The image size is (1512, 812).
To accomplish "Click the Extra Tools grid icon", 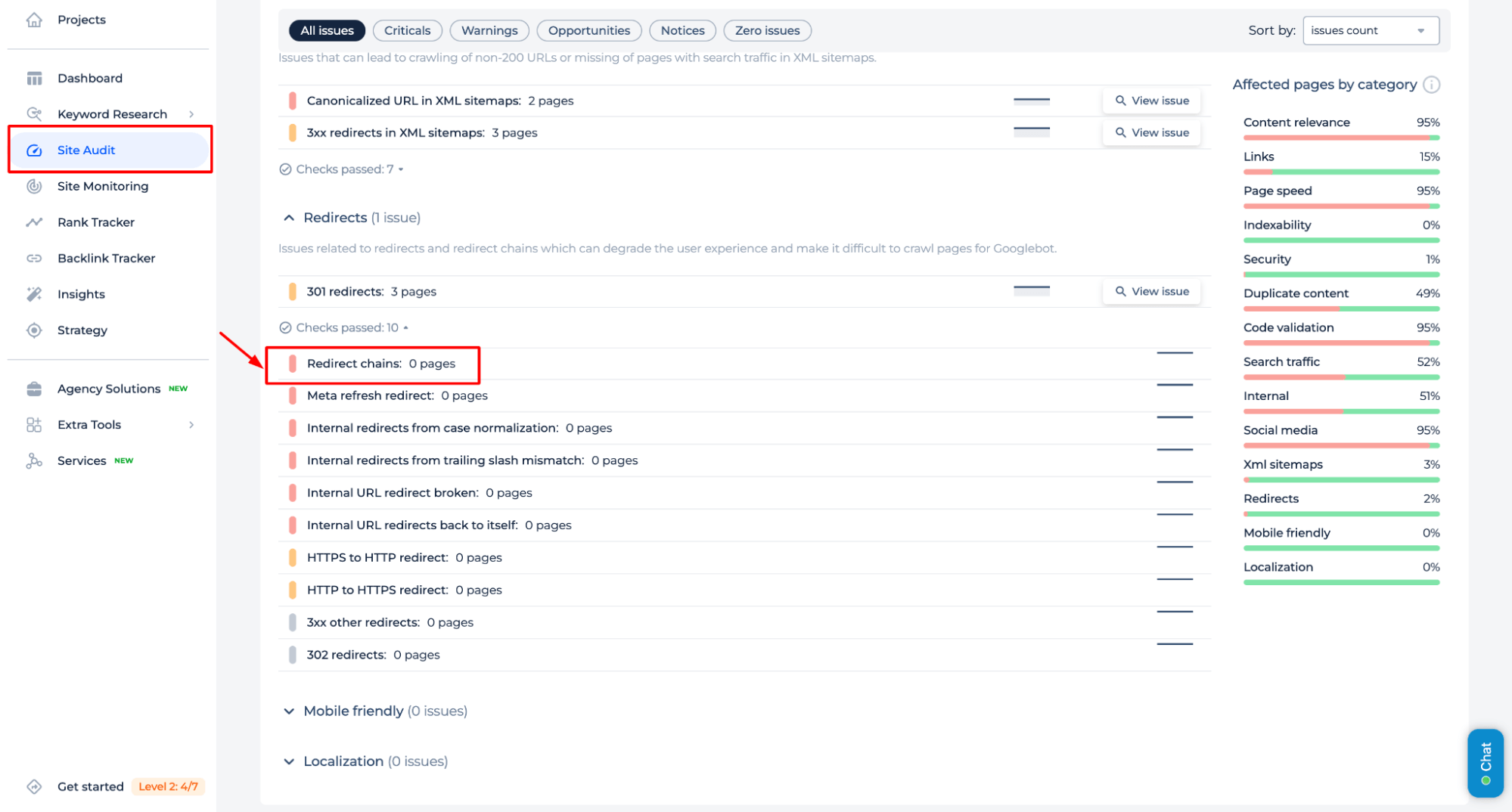I will pyautogui.click(x=34, y=425).
